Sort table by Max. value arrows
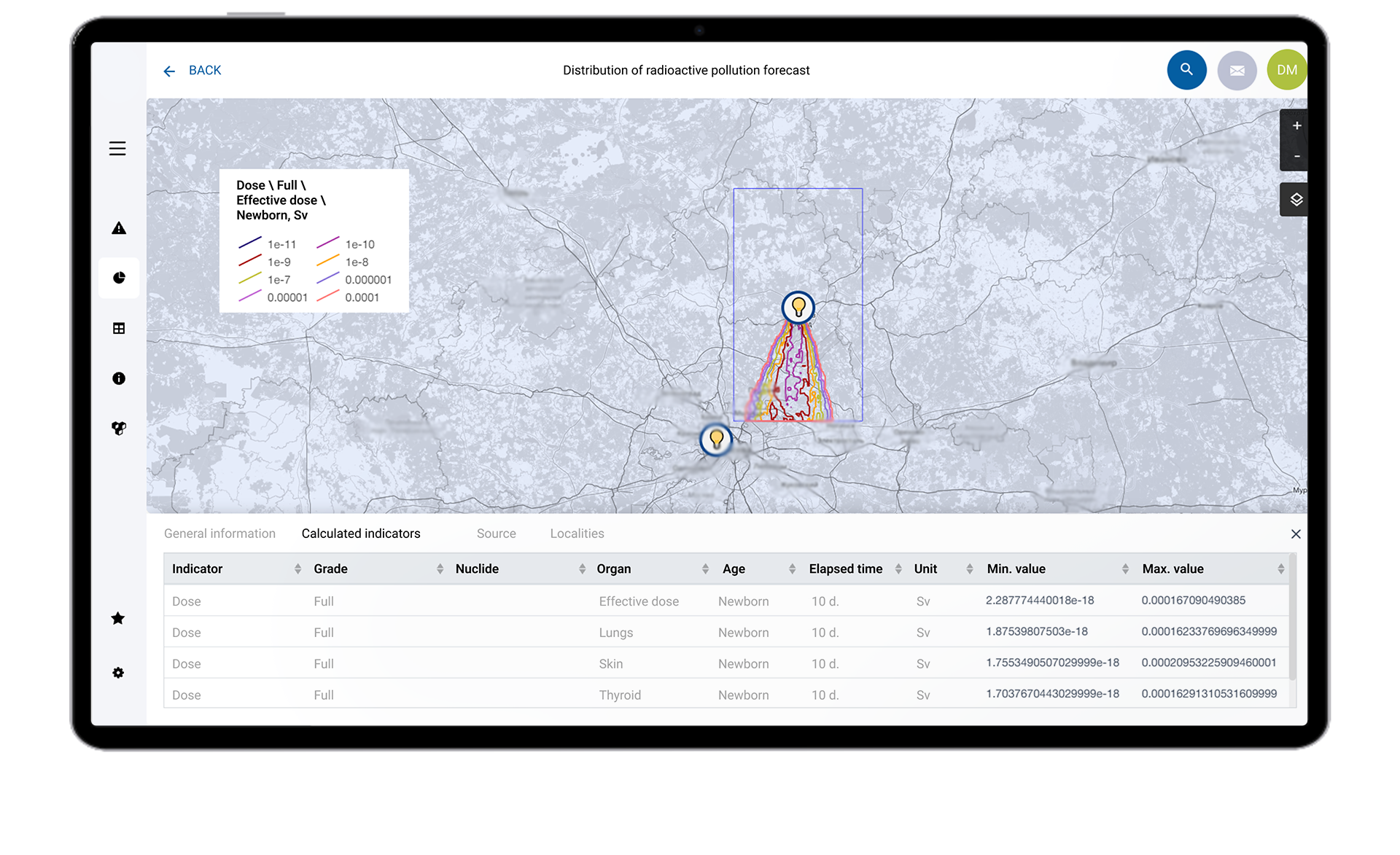 click(1280, 569)
